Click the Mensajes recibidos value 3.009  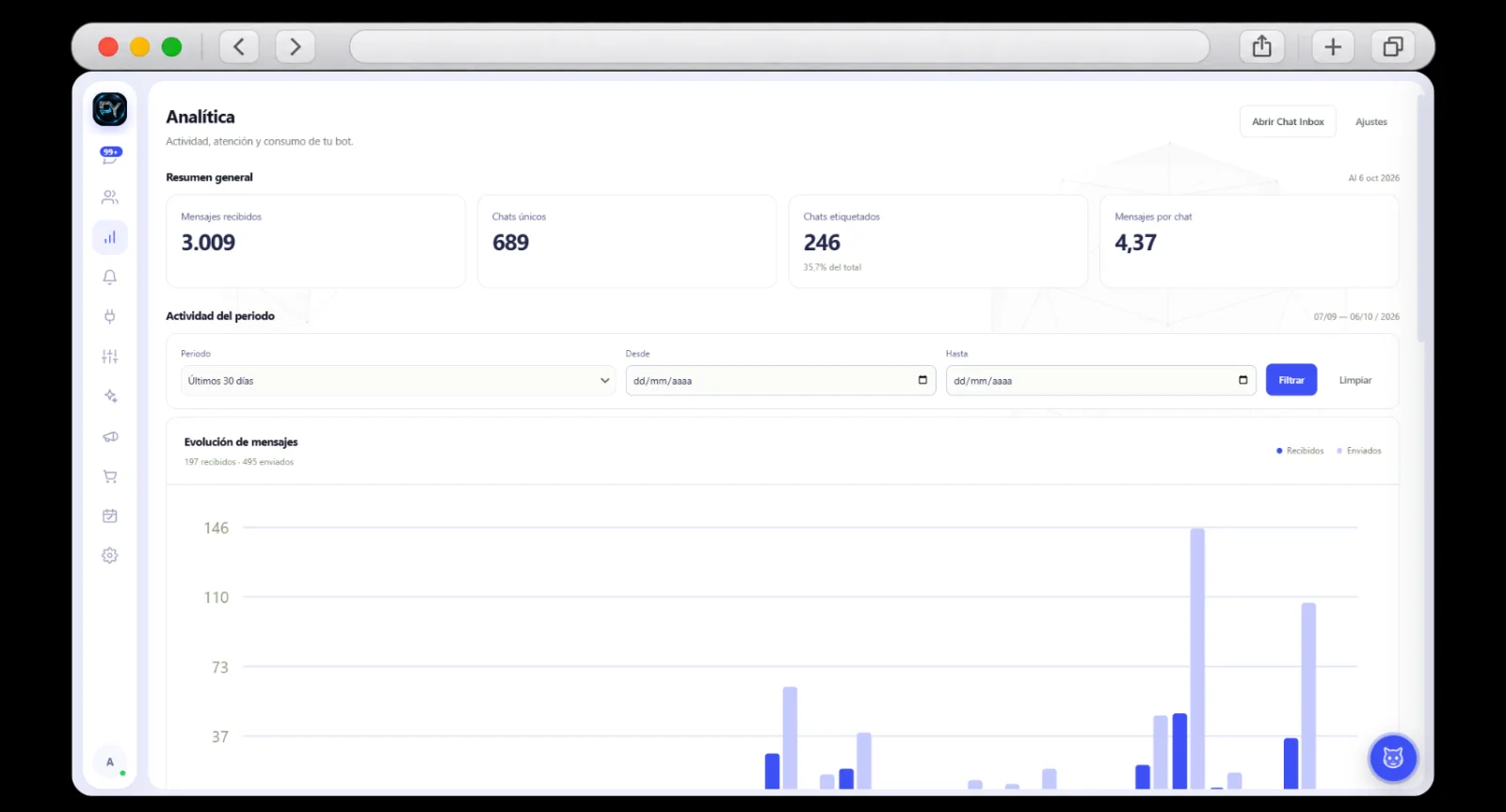coord(208,243)
